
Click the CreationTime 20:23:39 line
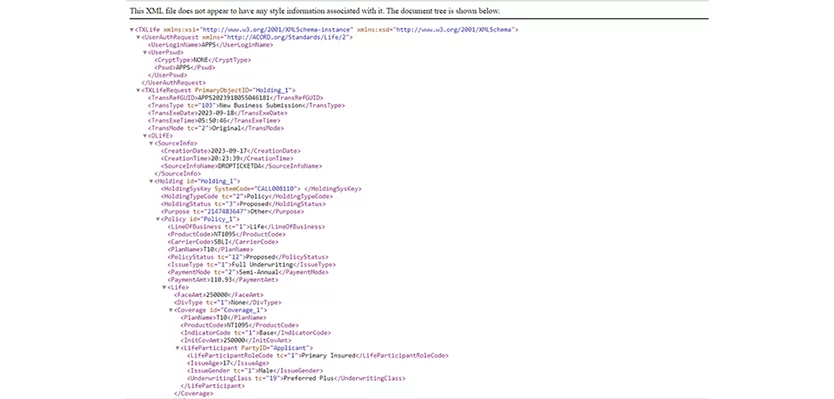point(227,159)
